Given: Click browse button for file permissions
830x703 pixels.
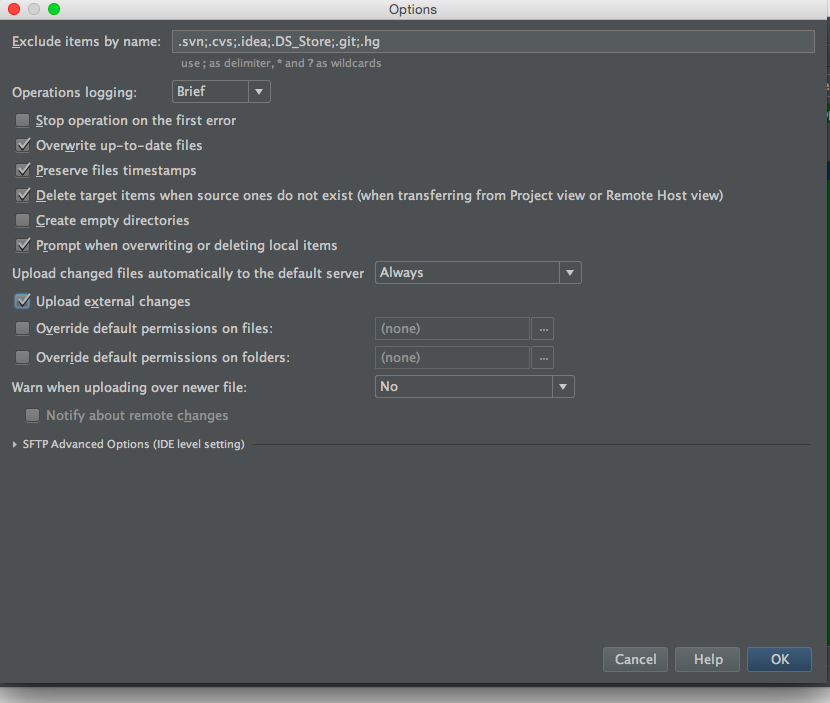Looking at the screenshot, I should pos(543,328).
